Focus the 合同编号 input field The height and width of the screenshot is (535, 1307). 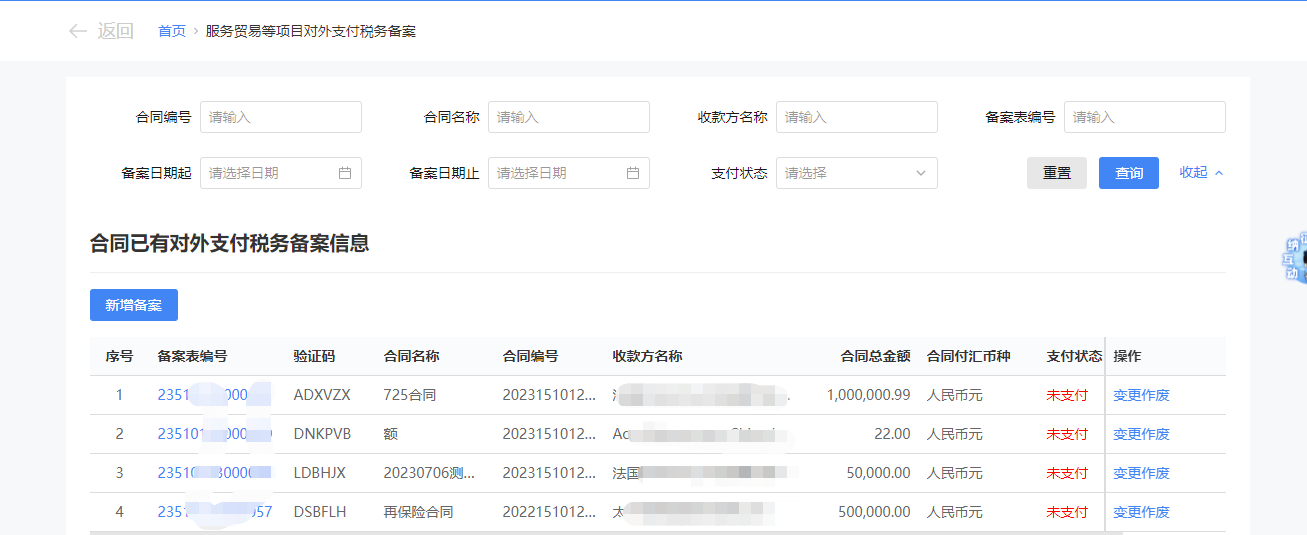[x=281, y=117]
